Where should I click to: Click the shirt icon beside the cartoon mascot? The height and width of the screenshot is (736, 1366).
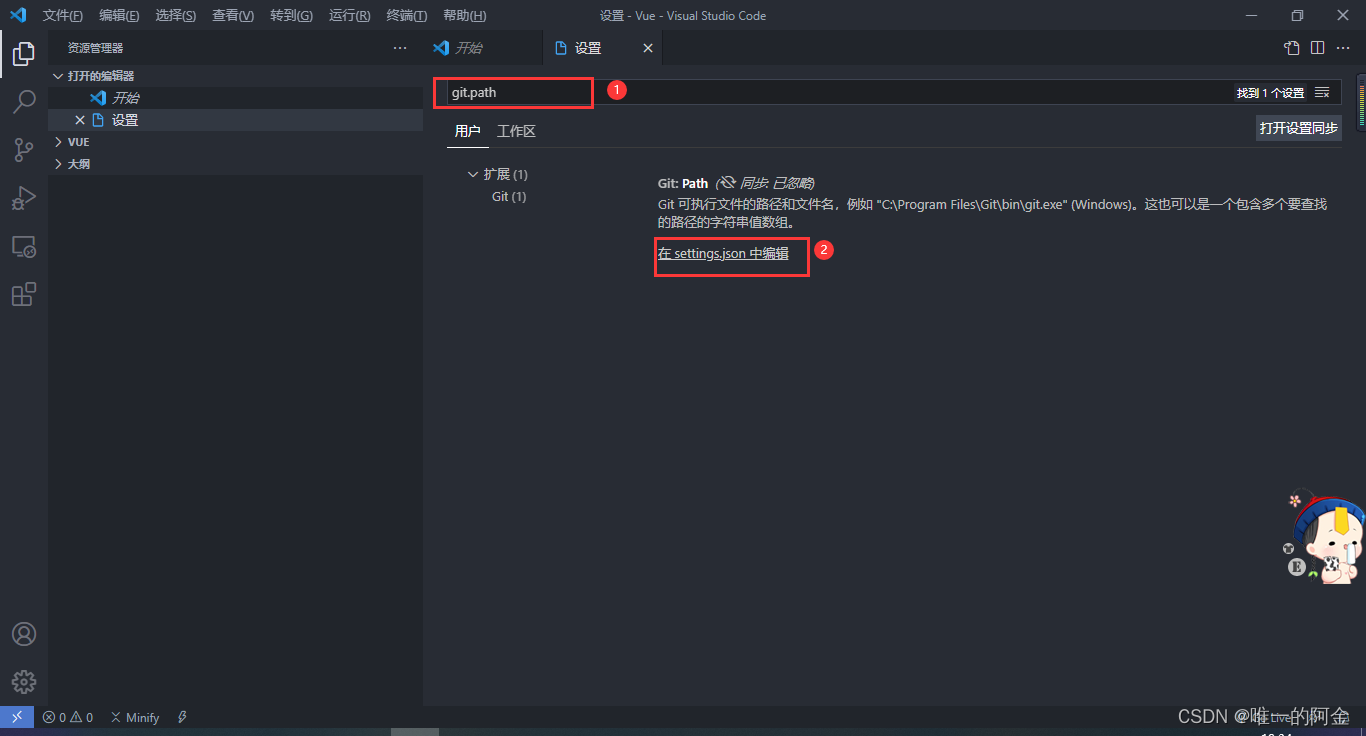tap(1289, 548)
